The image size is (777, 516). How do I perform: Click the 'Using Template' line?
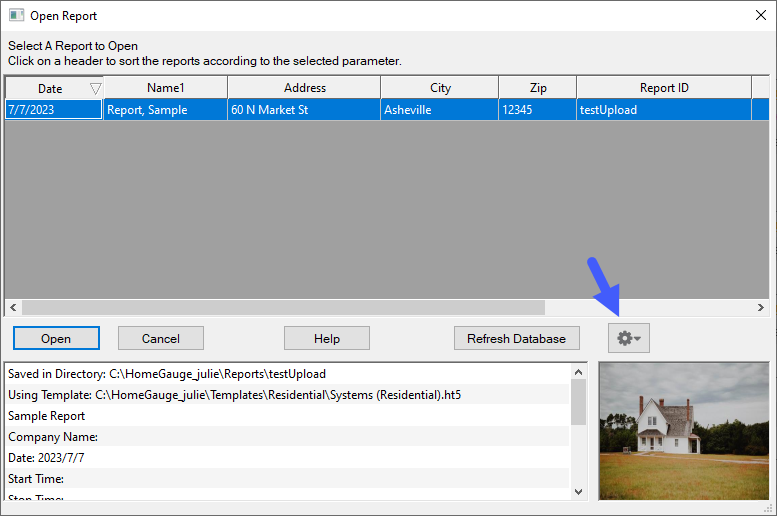[287, 395]
